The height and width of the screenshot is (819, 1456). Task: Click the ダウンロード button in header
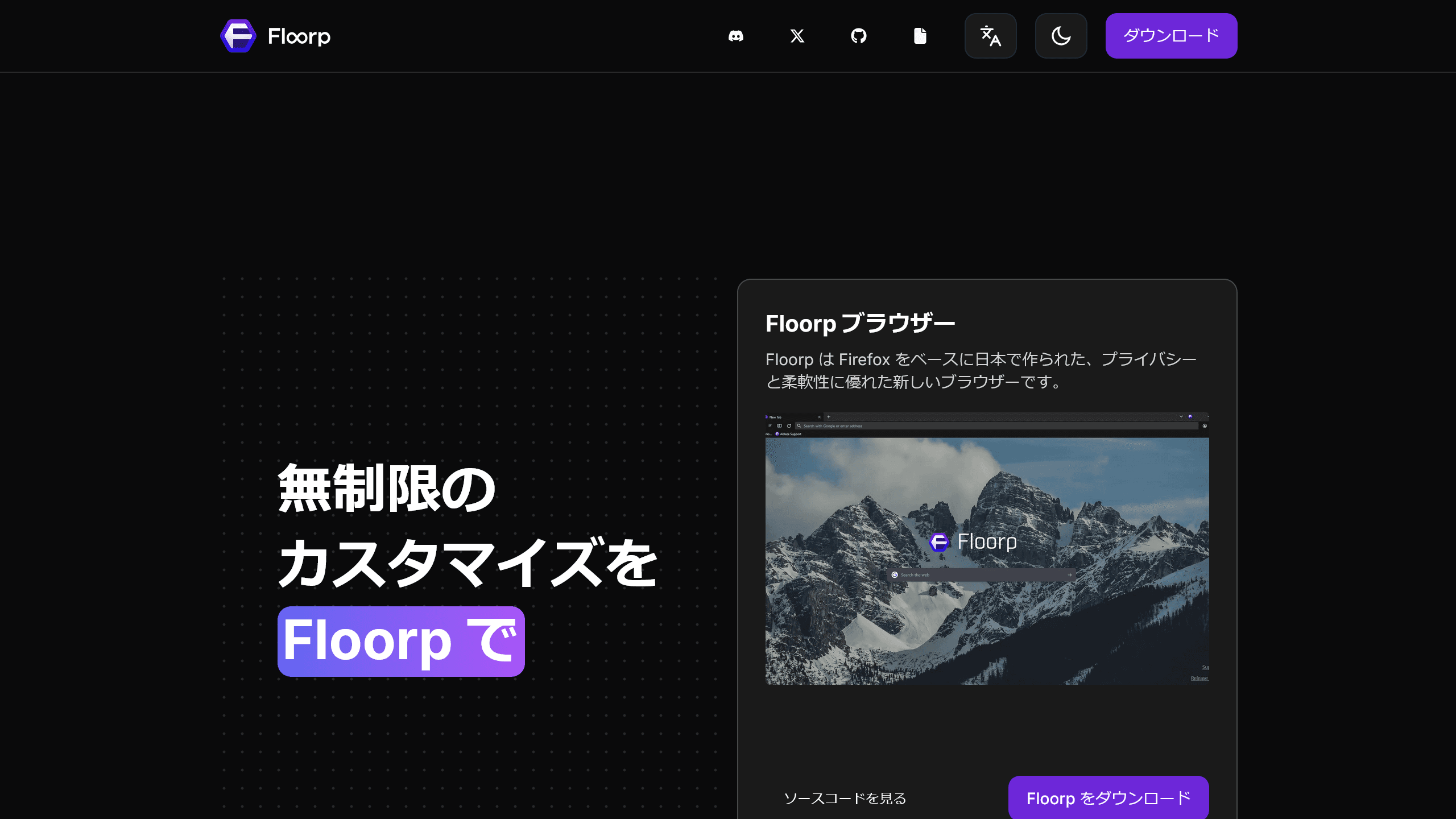pyautogui.click(x=1171, y=36)
